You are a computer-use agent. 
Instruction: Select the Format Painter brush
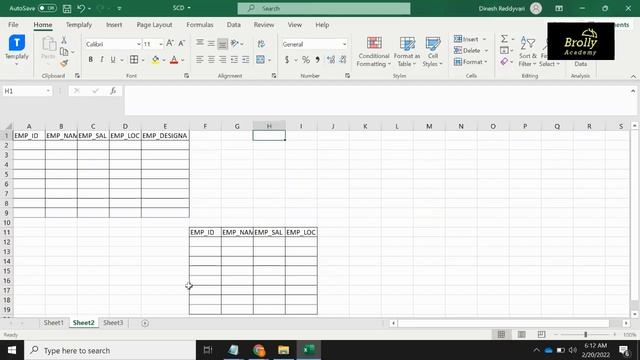tap(64, 63)
